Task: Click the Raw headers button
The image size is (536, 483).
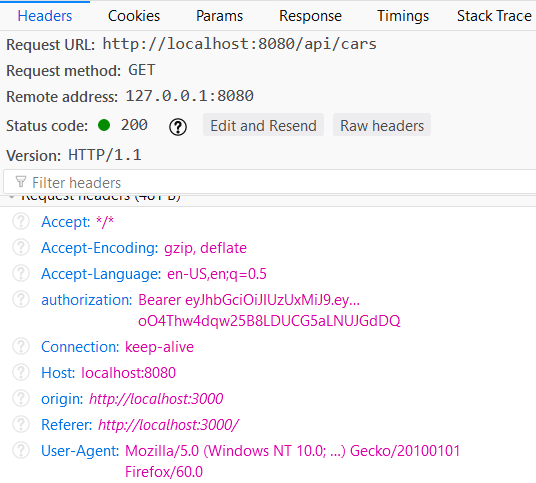Action: 382,125
